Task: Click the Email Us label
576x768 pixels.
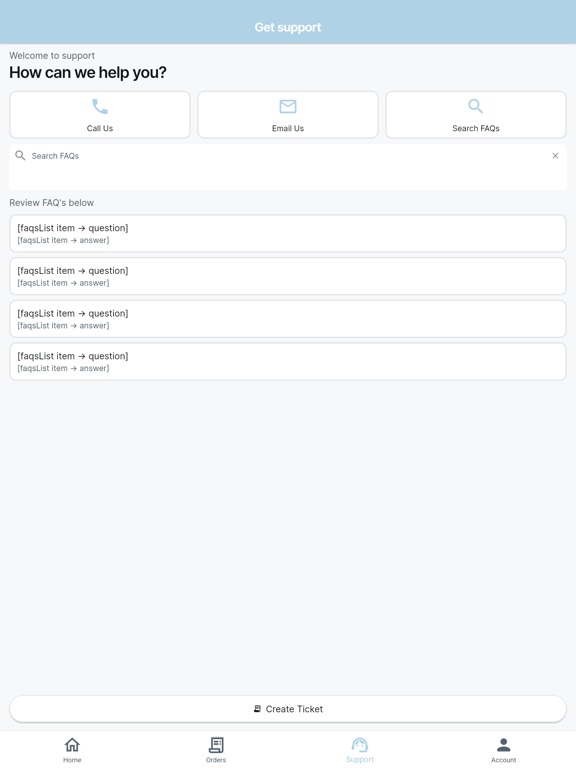Action: 288,128
